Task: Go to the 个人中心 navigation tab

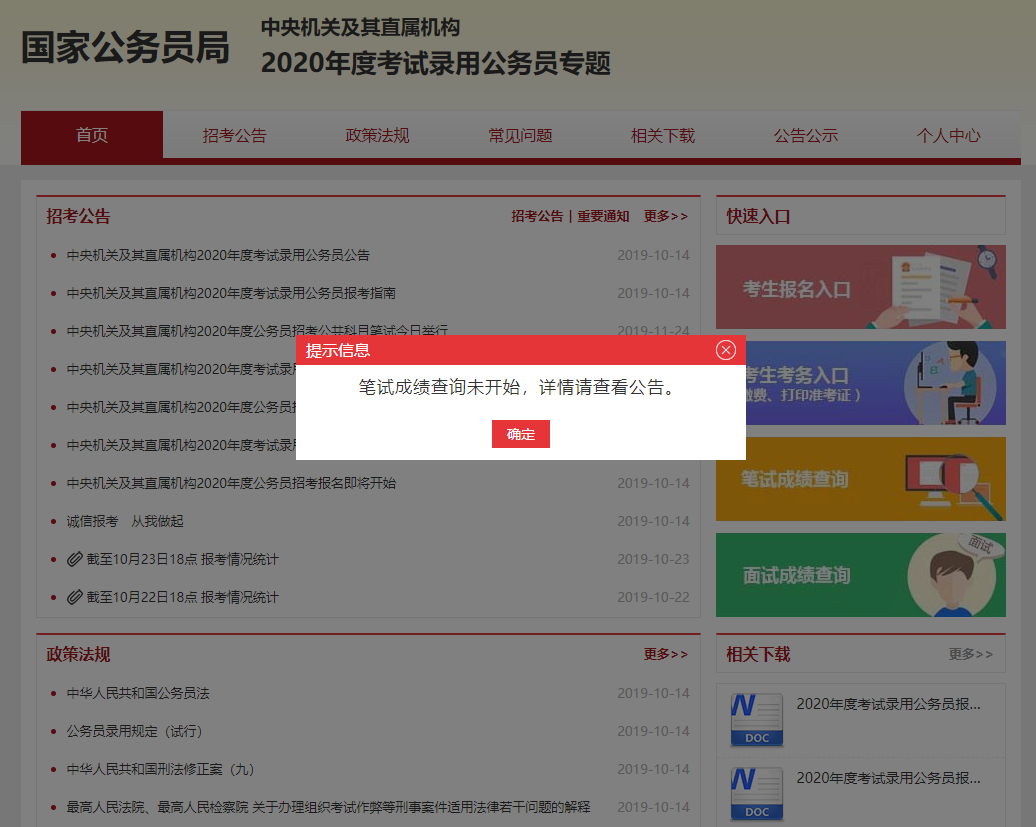Action: click(948, 136)
